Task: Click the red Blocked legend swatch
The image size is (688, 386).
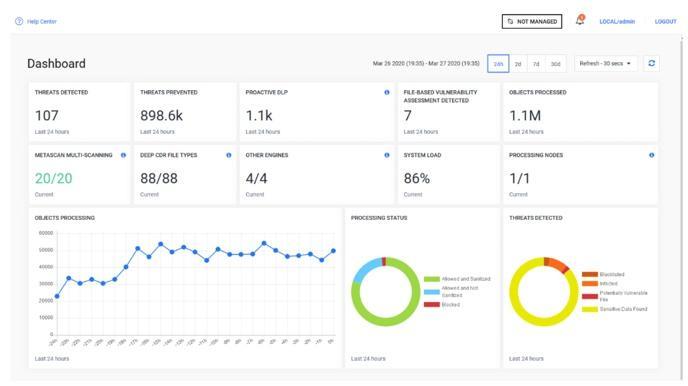Action: (432, 304)
